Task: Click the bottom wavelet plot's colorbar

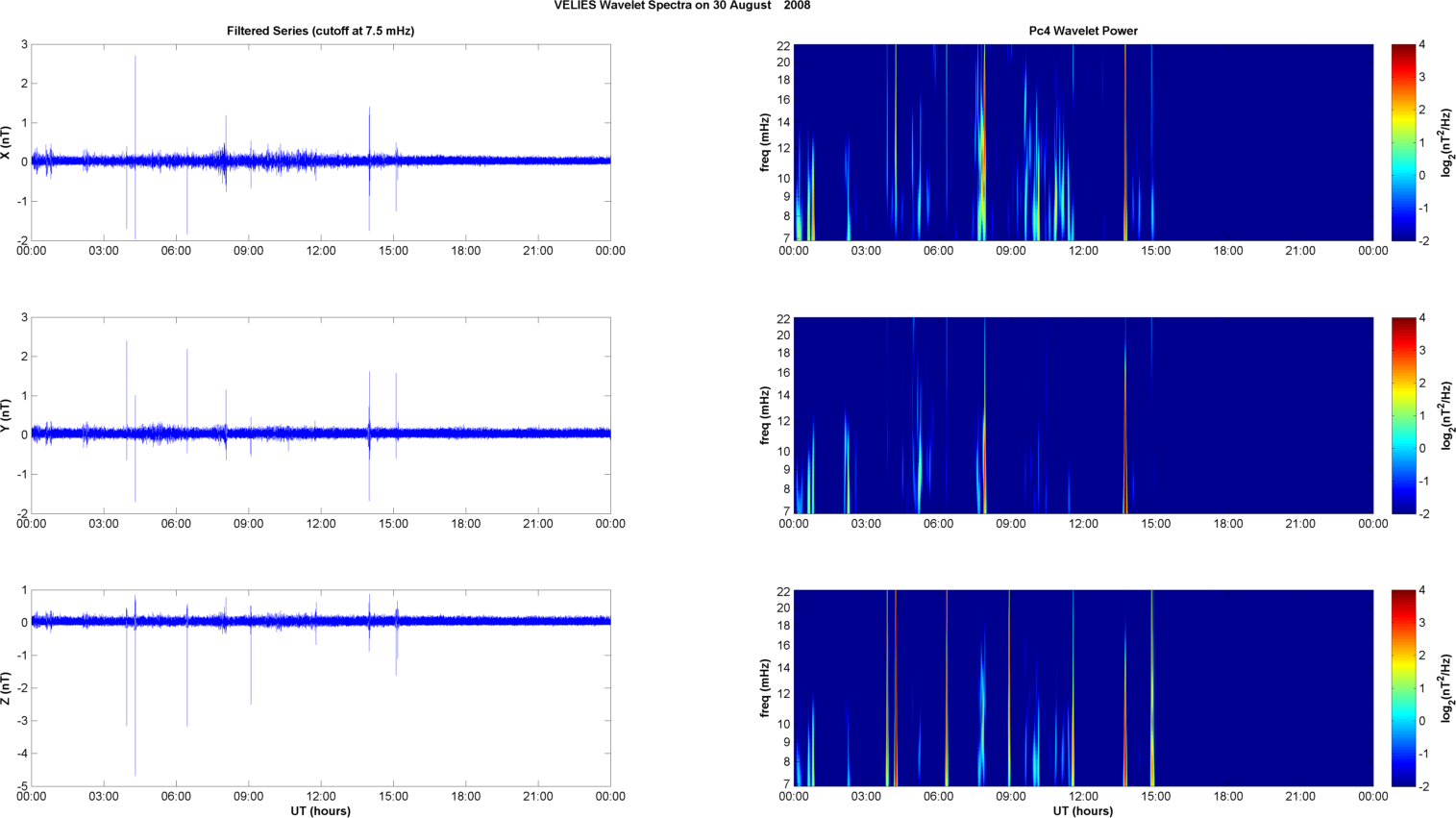Action: (1402, 688)
